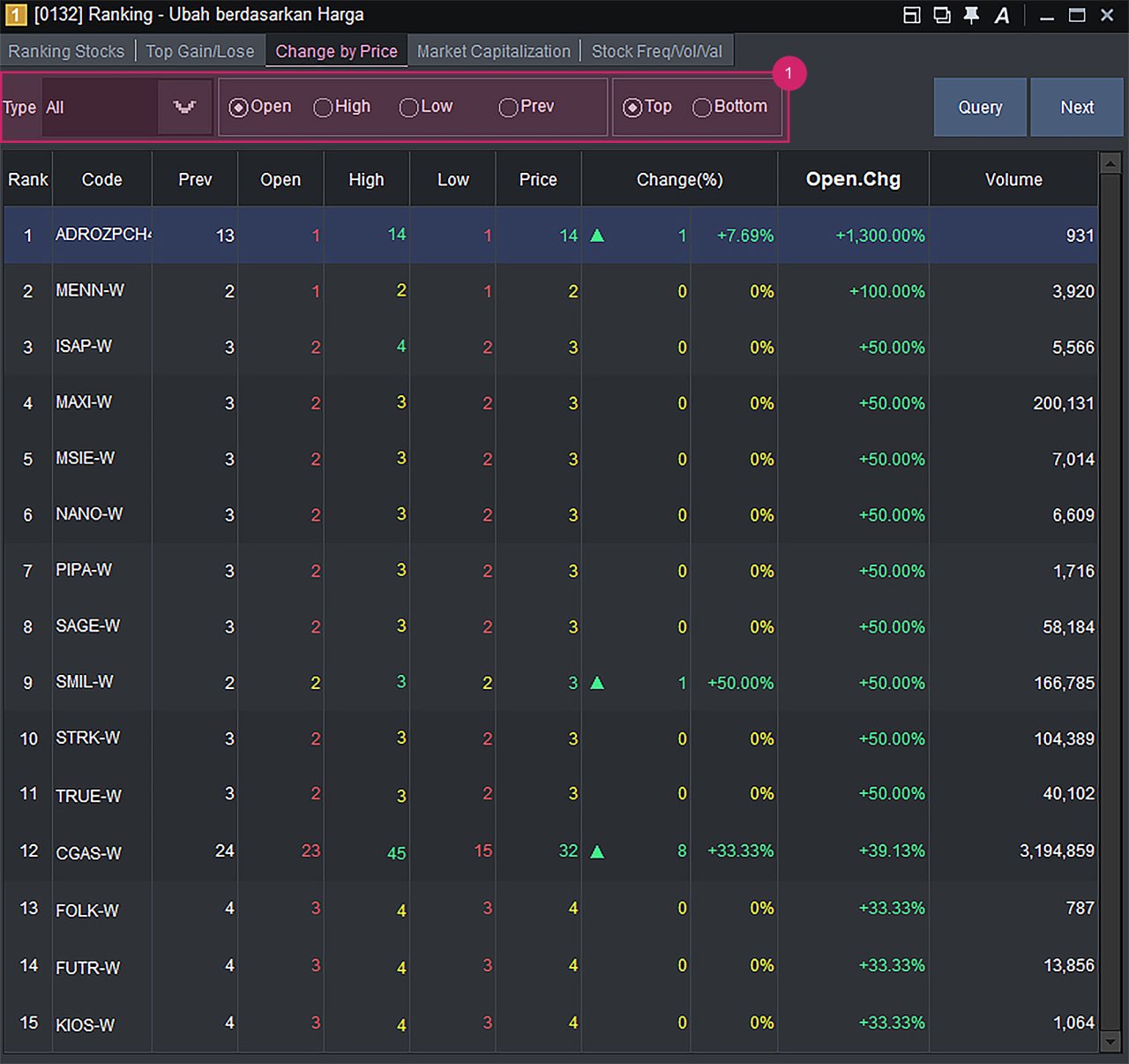Image resolution: width=1129 pixels, height=1064 pixels.
Task: Choose the Bottom ranking radio option
Action: [702, 108]
